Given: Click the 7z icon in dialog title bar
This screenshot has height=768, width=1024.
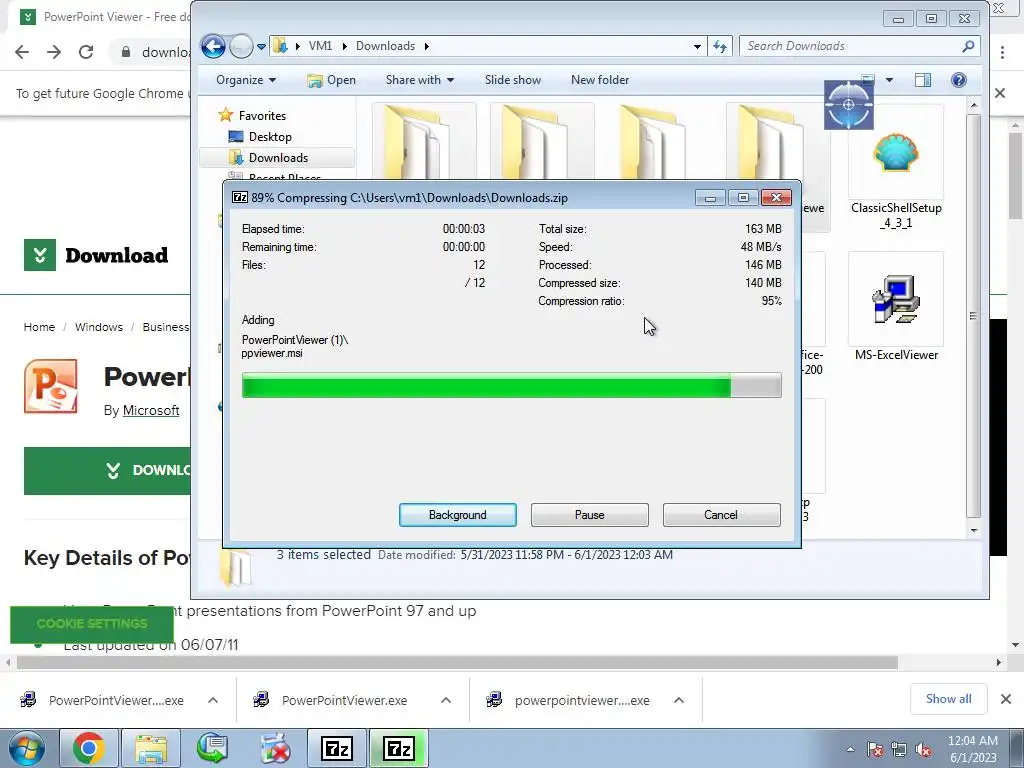Looking at the screenshot, I should (x=240, y=197).
